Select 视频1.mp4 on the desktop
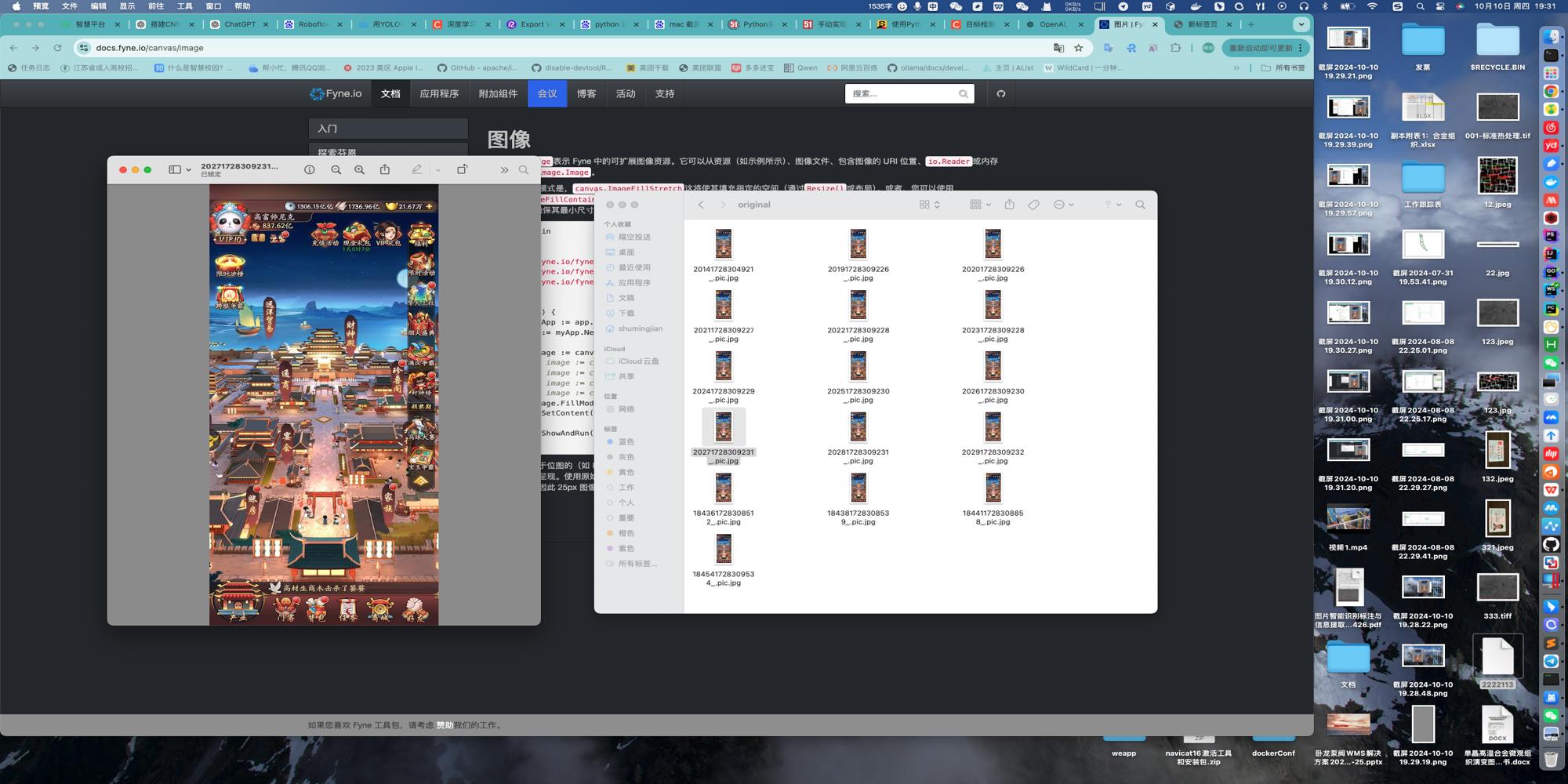The width and height of the screenshot is (1568, 784). pyautogui.click(x=1348, y=527)
